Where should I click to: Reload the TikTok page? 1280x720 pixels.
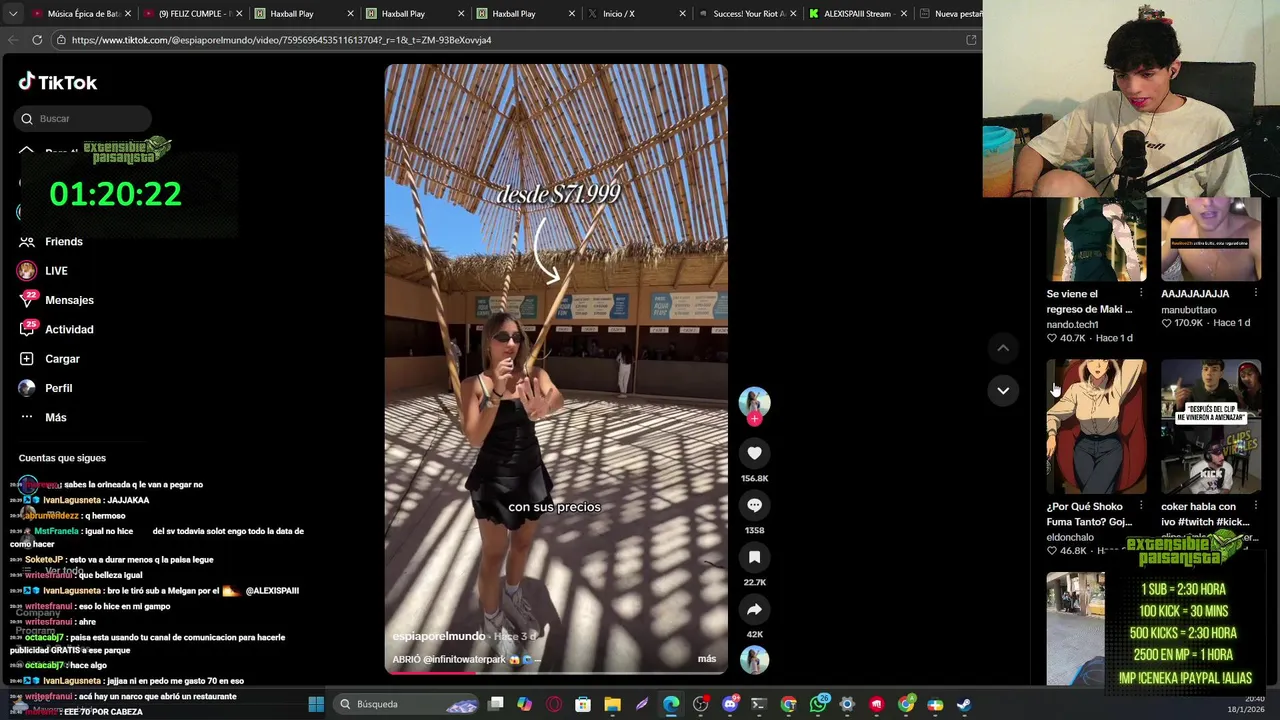click(x=37, y=40)
